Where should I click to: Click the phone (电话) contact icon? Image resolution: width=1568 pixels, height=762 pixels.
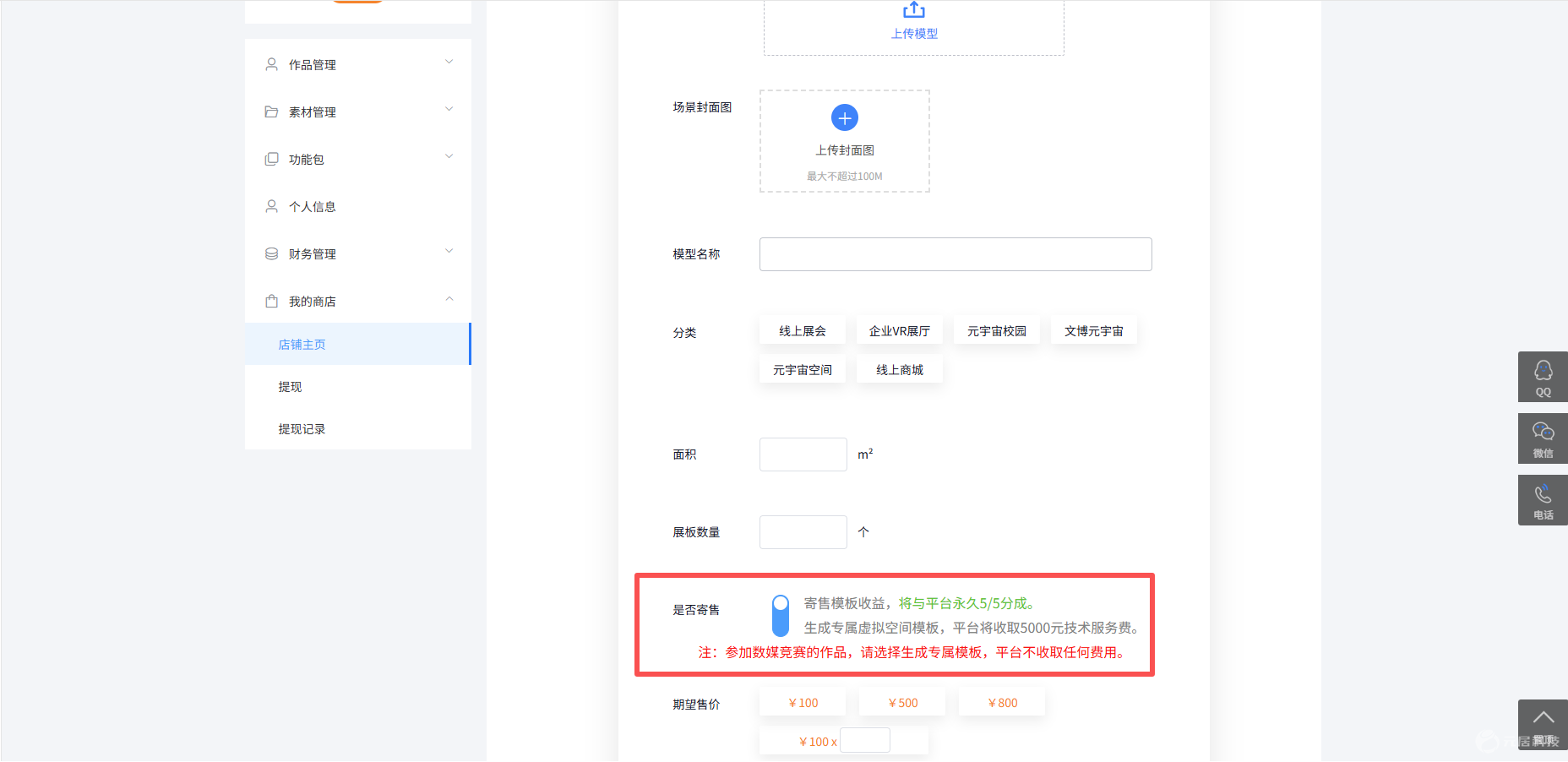(1543, 500)
